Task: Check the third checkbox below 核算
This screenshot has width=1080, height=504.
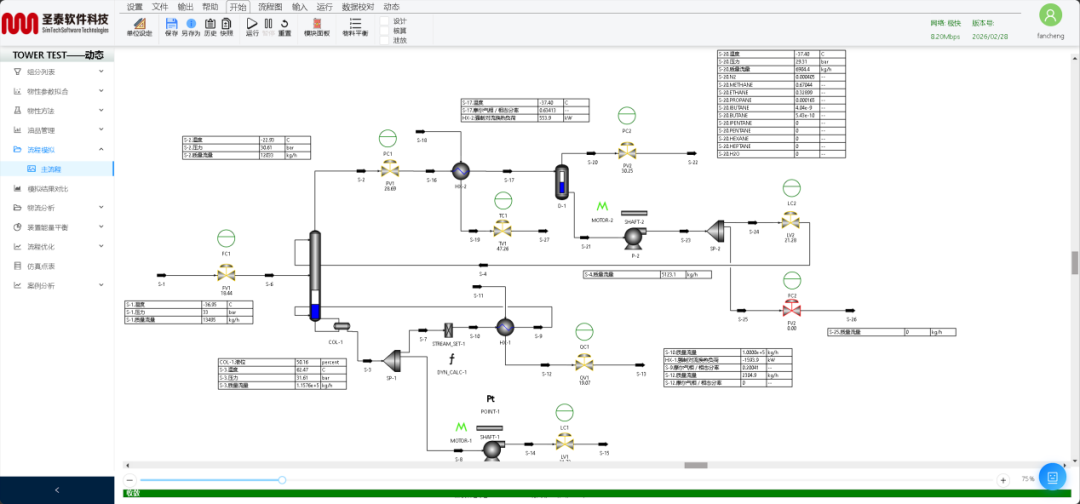Action: 384,40
